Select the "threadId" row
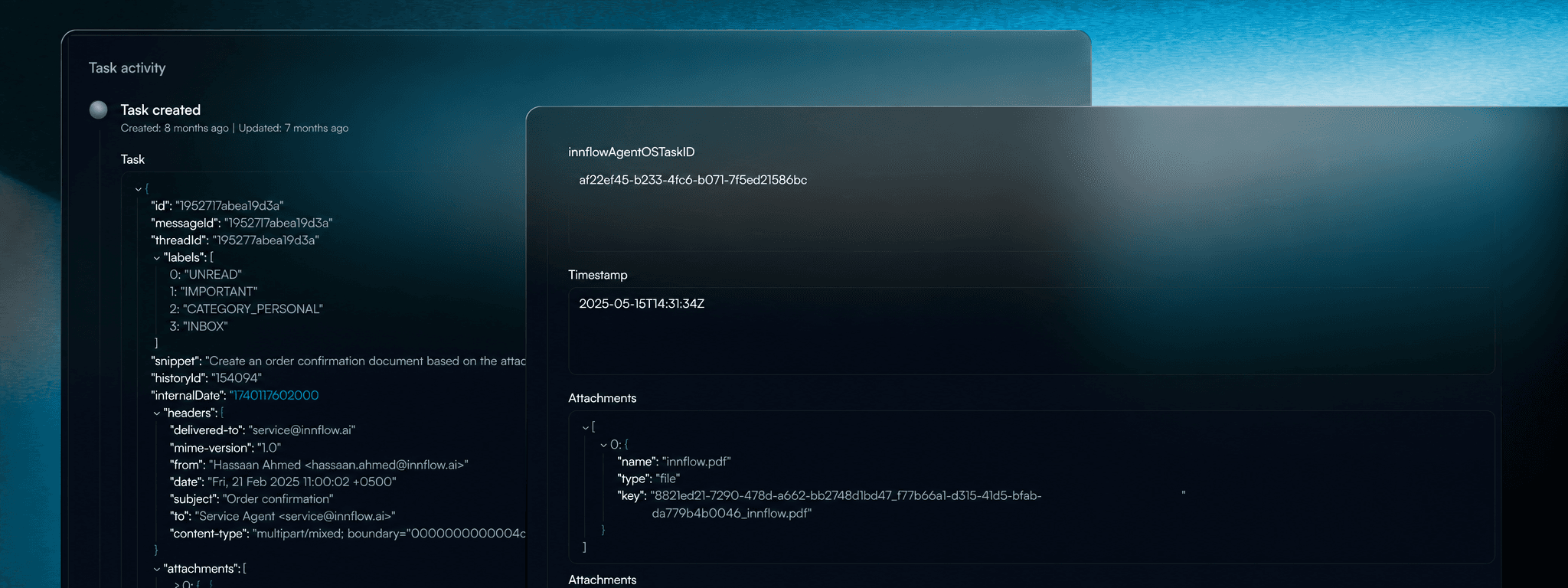Screen dimensions: 1568x588 (235, 240)
